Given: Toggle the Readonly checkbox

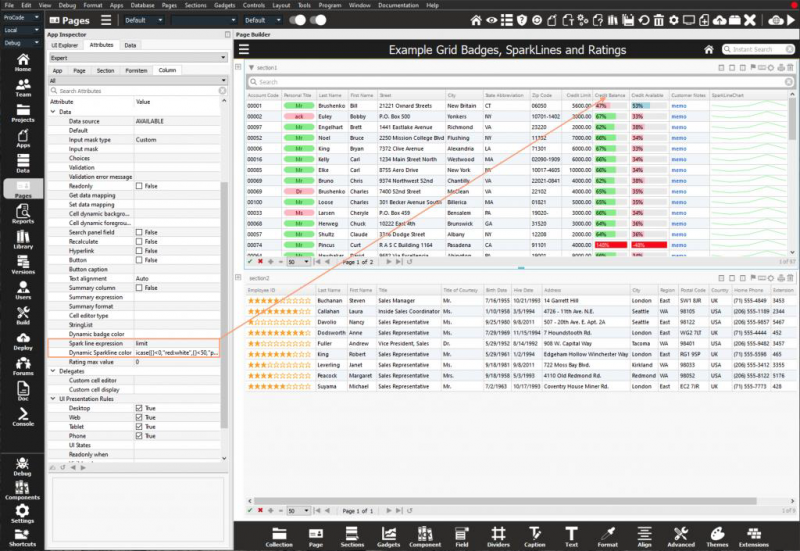Looking at the screenshot, I should [x=139, y=186].
